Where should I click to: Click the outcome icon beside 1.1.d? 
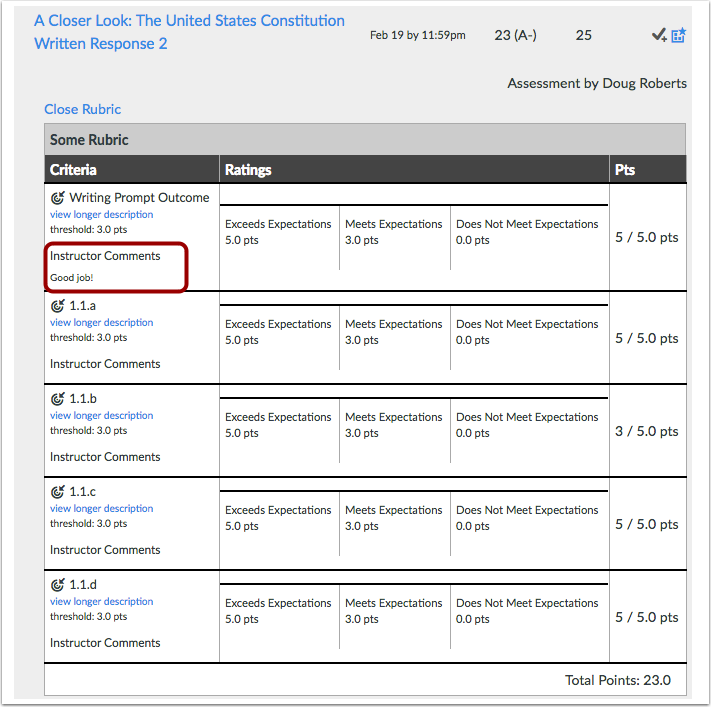58,585
